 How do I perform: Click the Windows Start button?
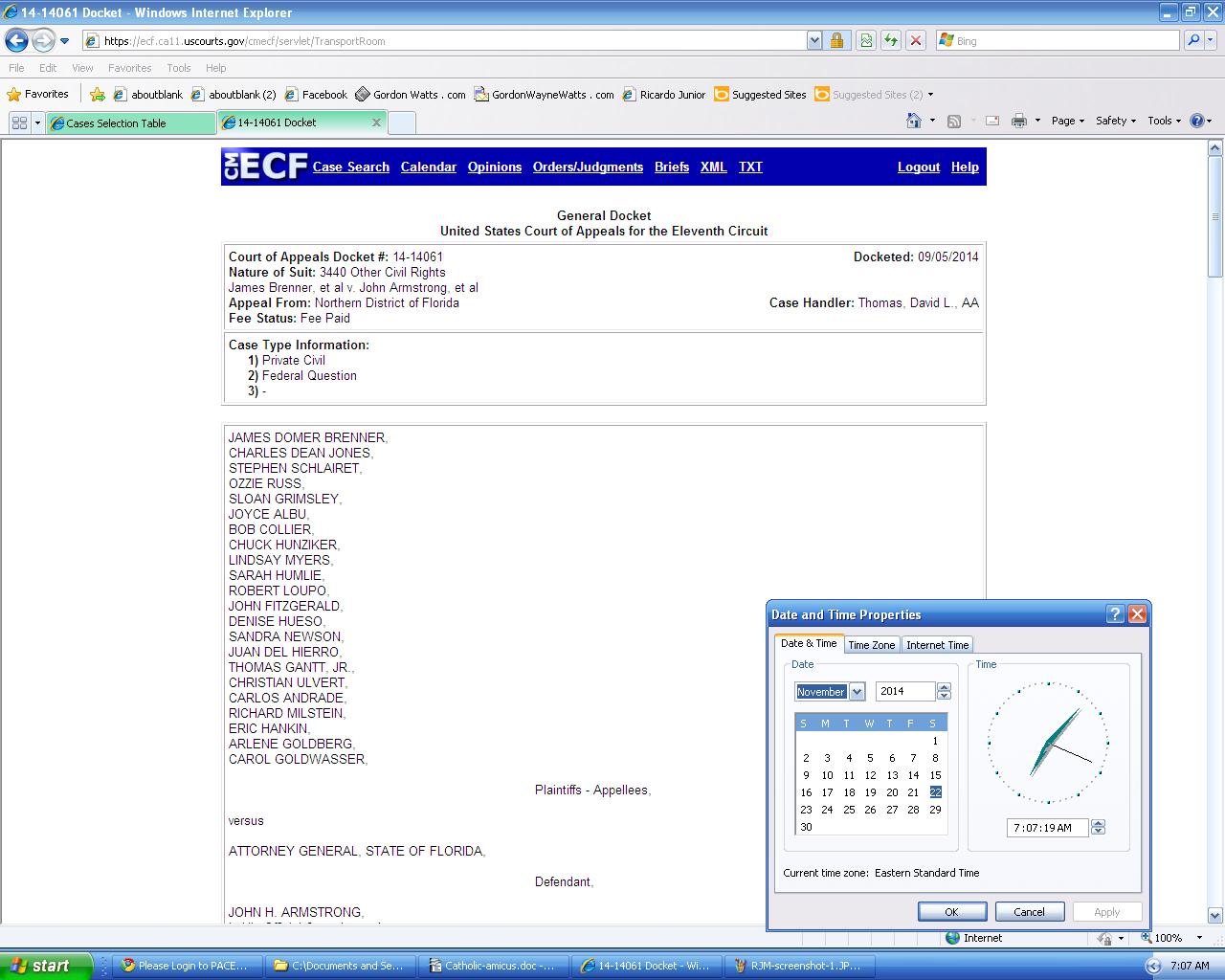[46, 966]
